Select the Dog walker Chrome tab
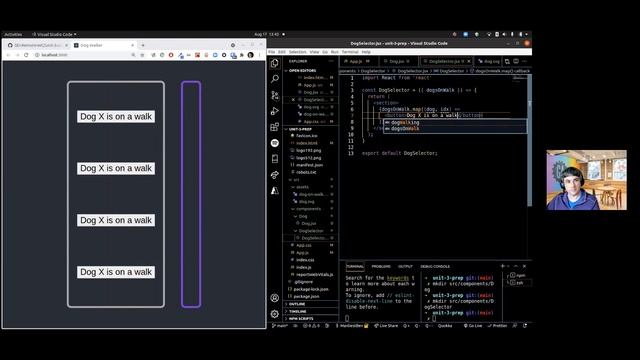The height and width of the screenshot is (360, 640). [x=104, y=45]
